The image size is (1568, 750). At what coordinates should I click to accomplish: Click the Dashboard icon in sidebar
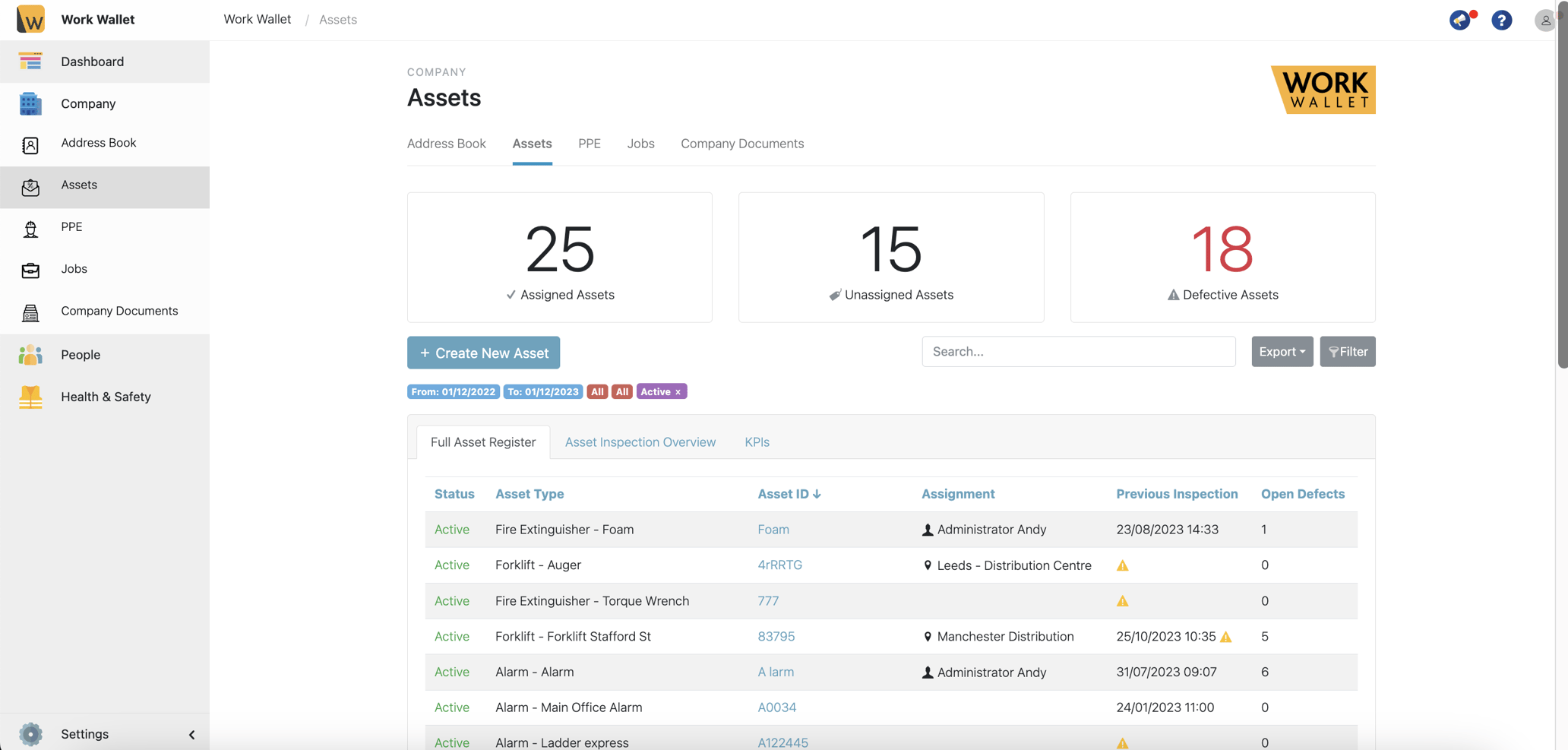[x=30, y=62]
